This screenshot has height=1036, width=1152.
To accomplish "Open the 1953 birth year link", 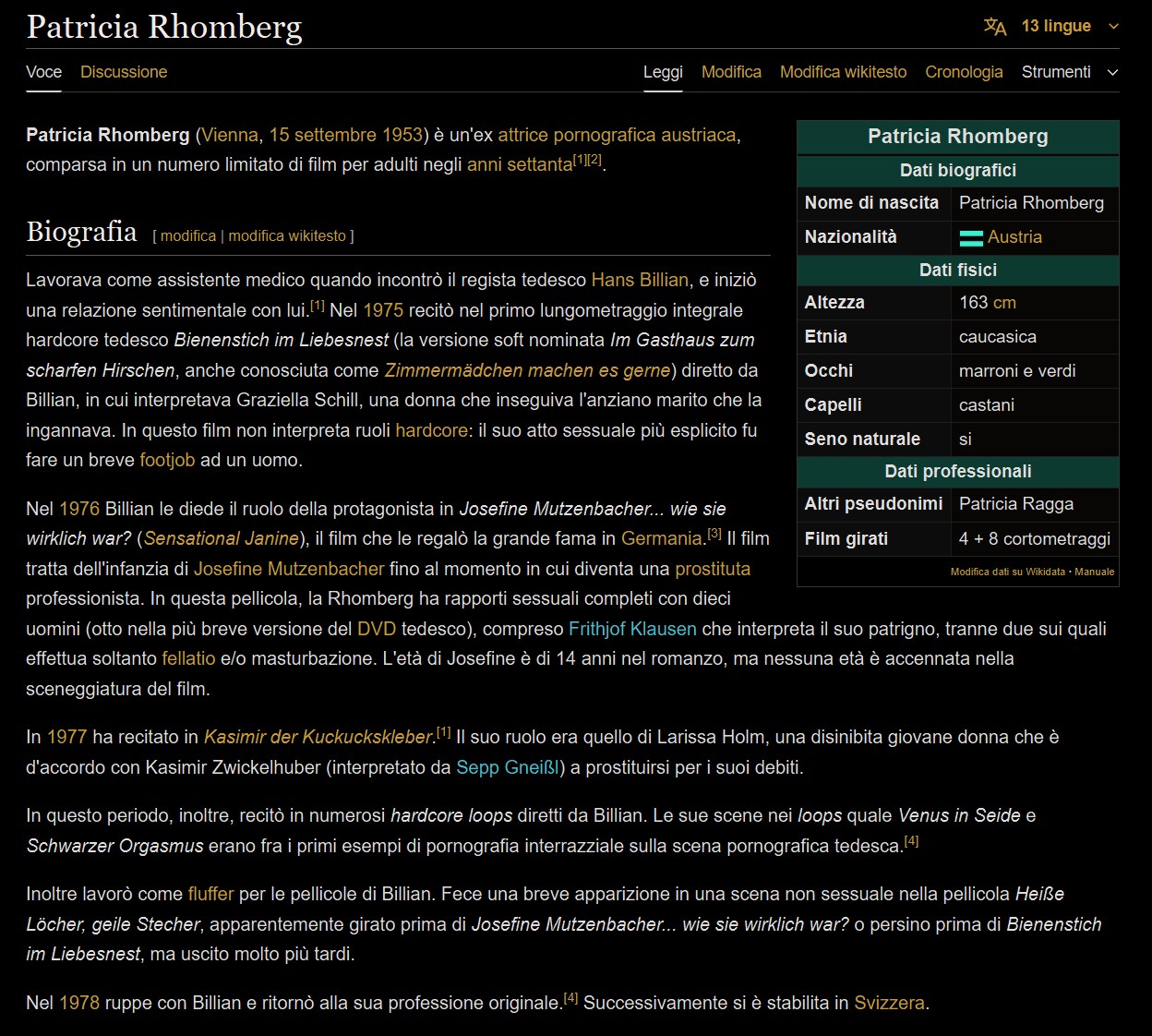I will pyautogui.click(x=402, y=135).
